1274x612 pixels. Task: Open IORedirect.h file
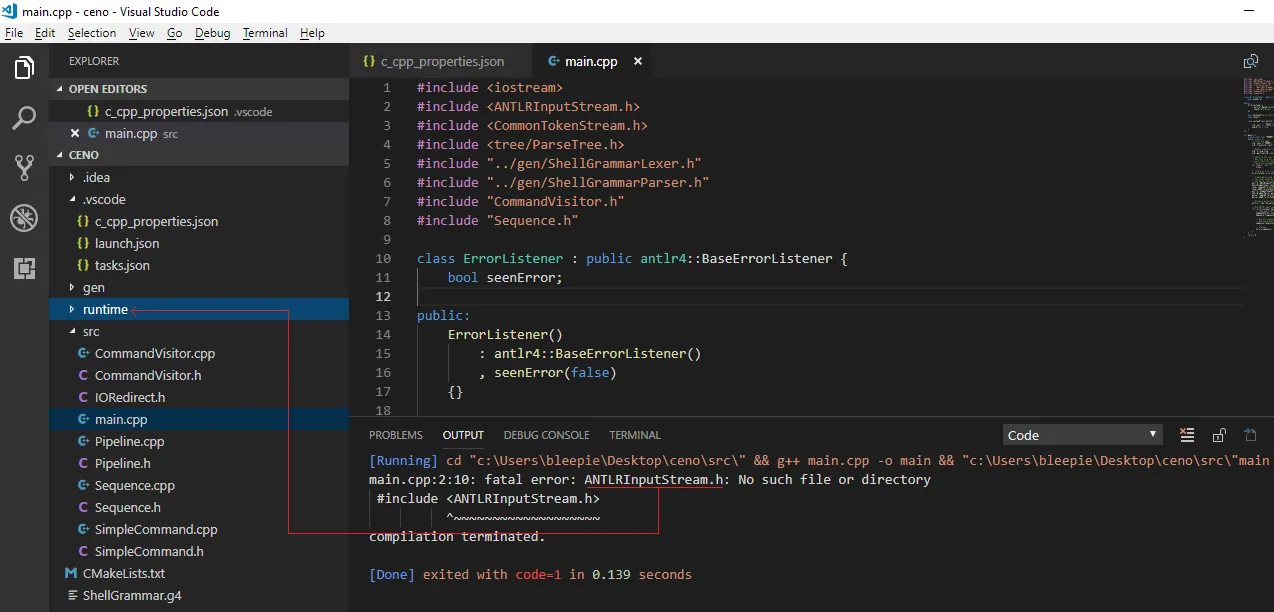pyautogui.click(x=199, y=397)
